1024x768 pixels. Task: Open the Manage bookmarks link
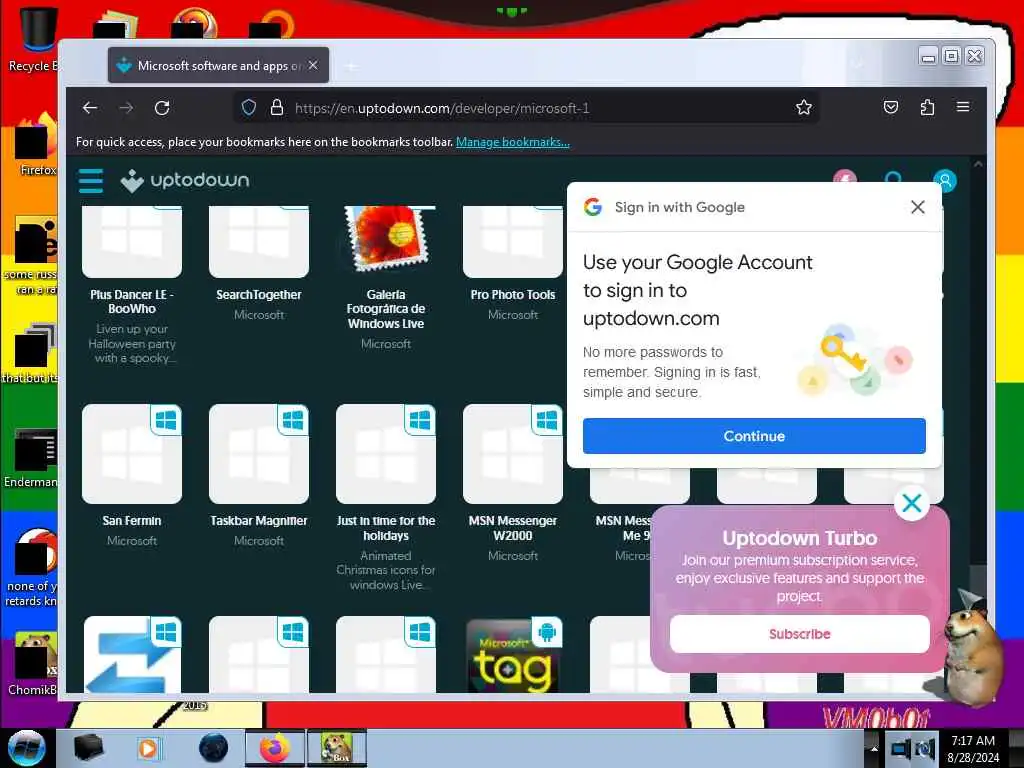513,142
